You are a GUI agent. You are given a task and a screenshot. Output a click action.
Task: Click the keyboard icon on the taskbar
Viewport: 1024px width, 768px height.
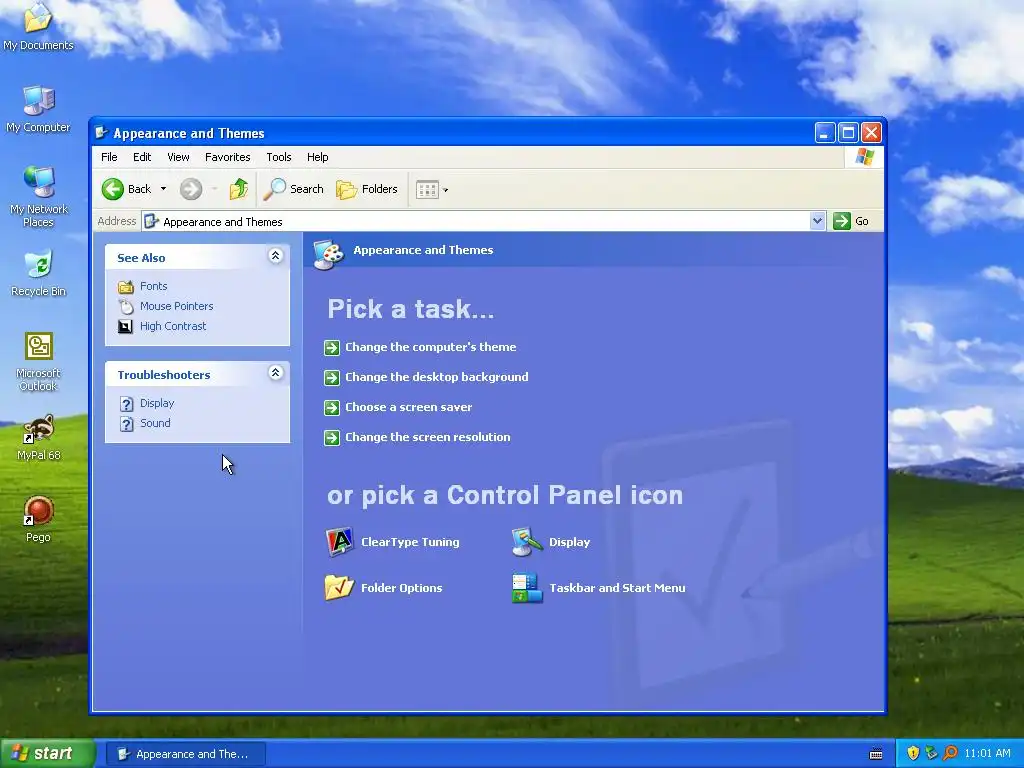pos(876,754)
